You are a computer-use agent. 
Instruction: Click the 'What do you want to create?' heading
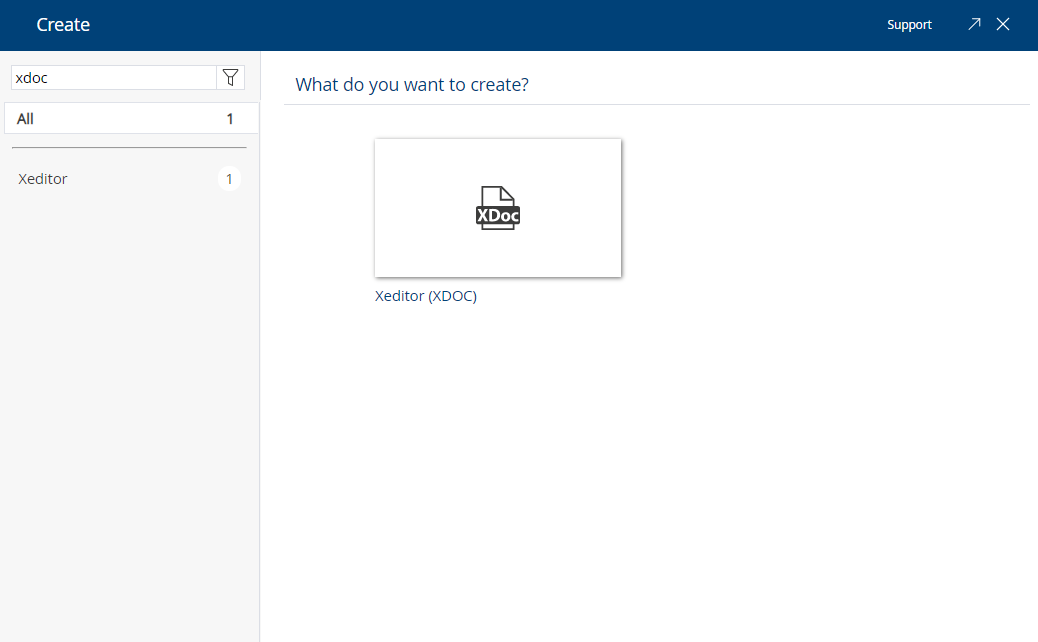coord(412,85)
